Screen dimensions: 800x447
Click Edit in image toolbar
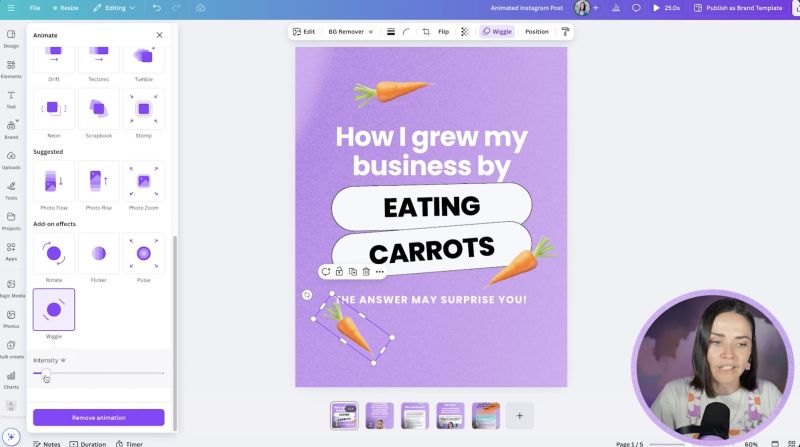click(x=304, y=32)
